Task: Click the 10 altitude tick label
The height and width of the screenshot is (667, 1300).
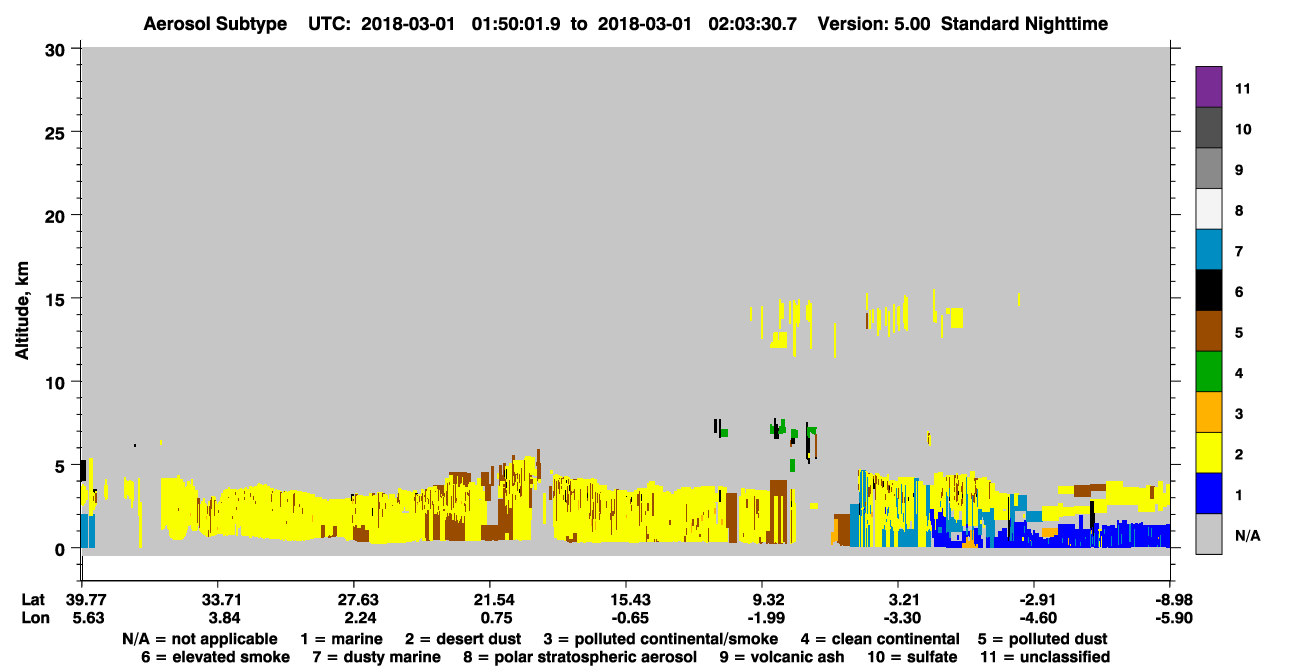Action: tap(57, 382)
